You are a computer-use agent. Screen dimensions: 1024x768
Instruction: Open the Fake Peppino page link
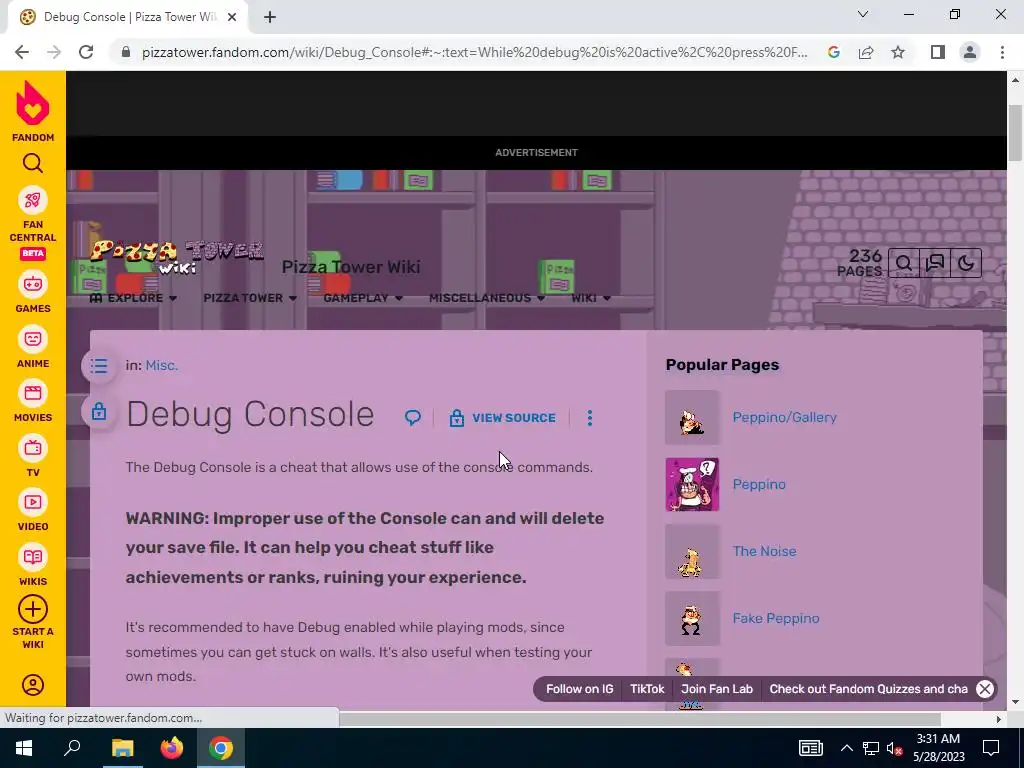coord(776,618)
